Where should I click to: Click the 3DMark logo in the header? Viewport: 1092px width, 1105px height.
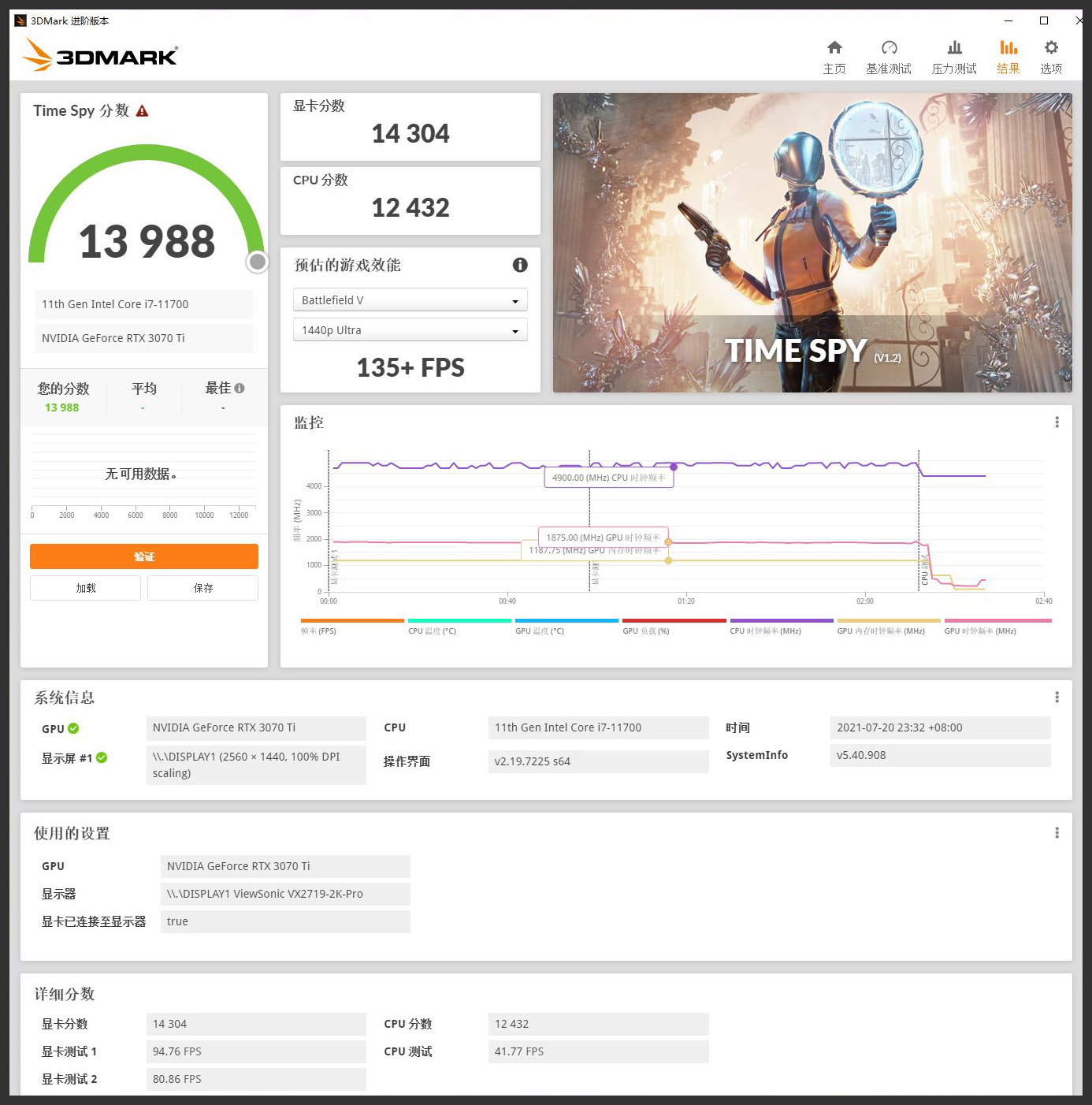click(x=99, y=54)
